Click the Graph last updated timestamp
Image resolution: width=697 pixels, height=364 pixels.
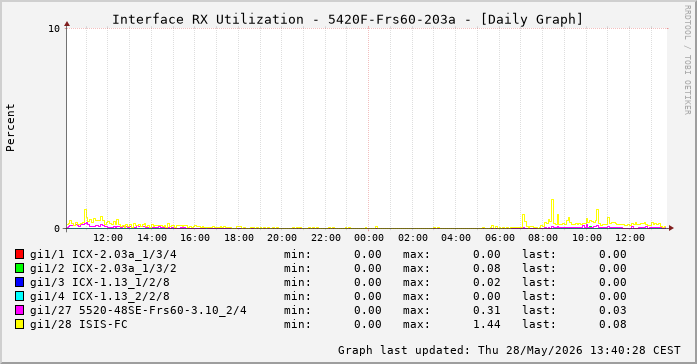509,350
